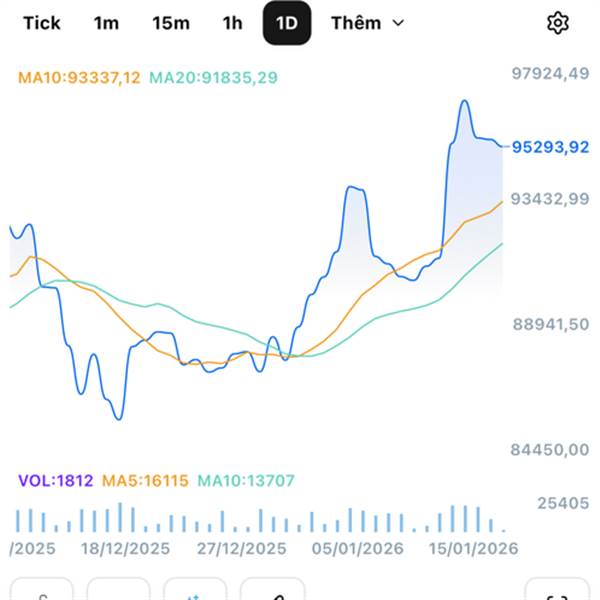The height and width of the screenshot is (600, 600).
Task: Click the 05/01/2026 date on the axis
Action: point(358,549)
